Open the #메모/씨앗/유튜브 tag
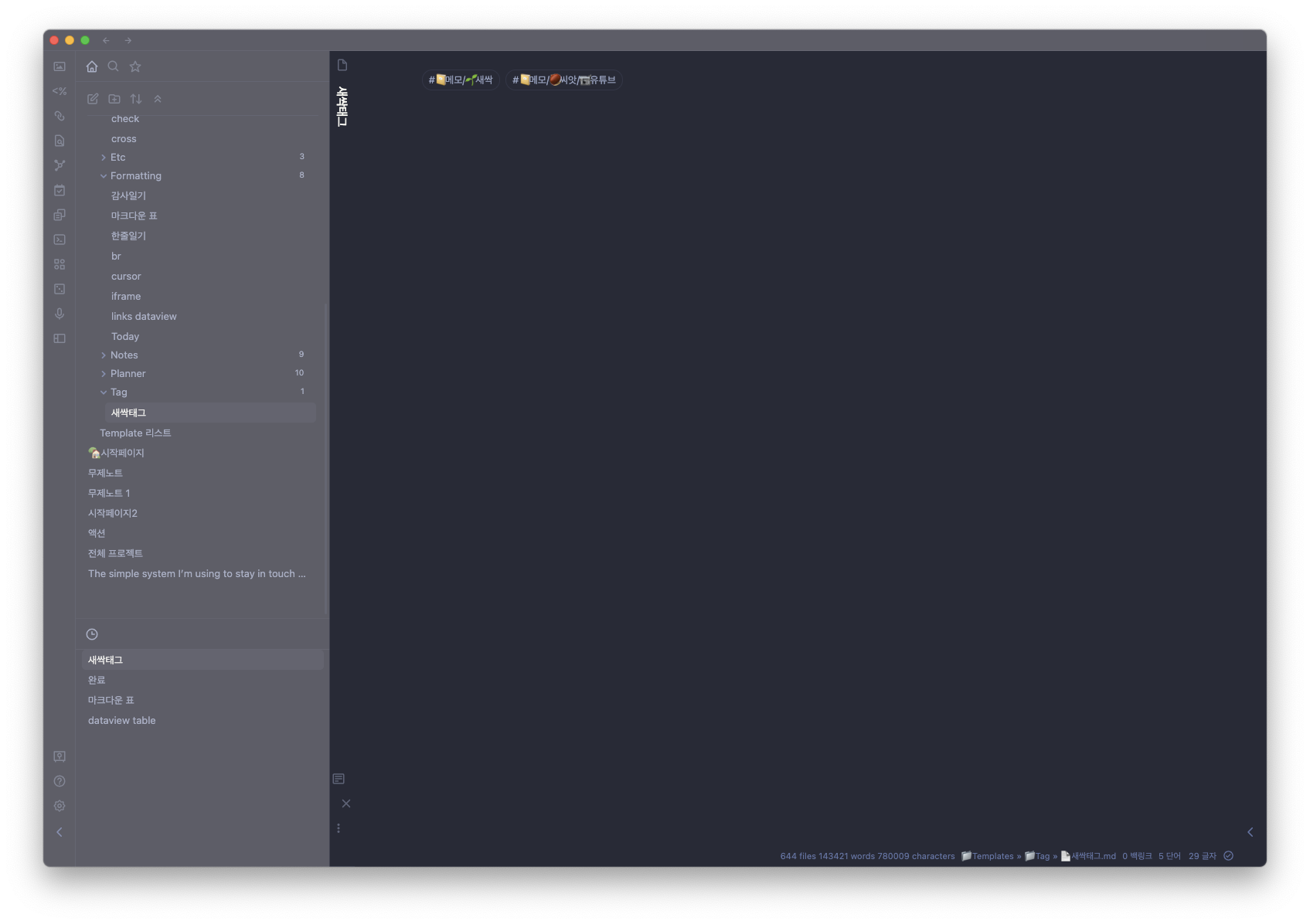 (x=564, y=80)
